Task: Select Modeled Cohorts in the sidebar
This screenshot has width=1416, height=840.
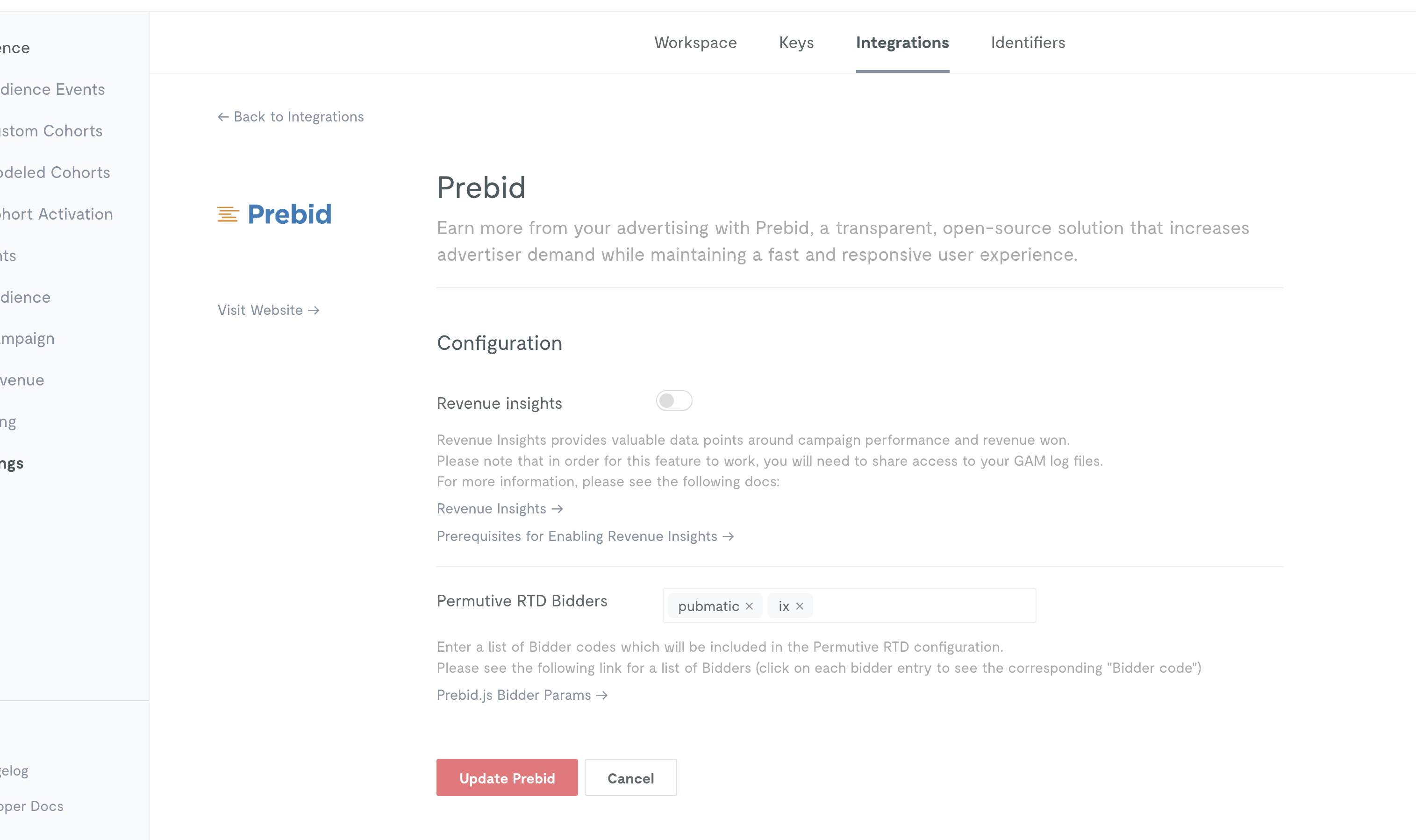Action: (54, 172)
